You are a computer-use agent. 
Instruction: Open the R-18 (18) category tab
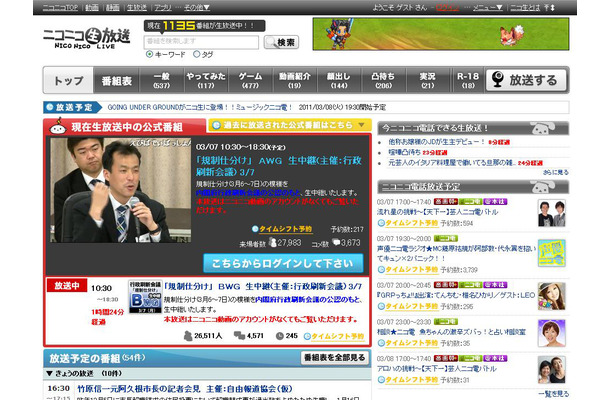click(x=468, y=81)
